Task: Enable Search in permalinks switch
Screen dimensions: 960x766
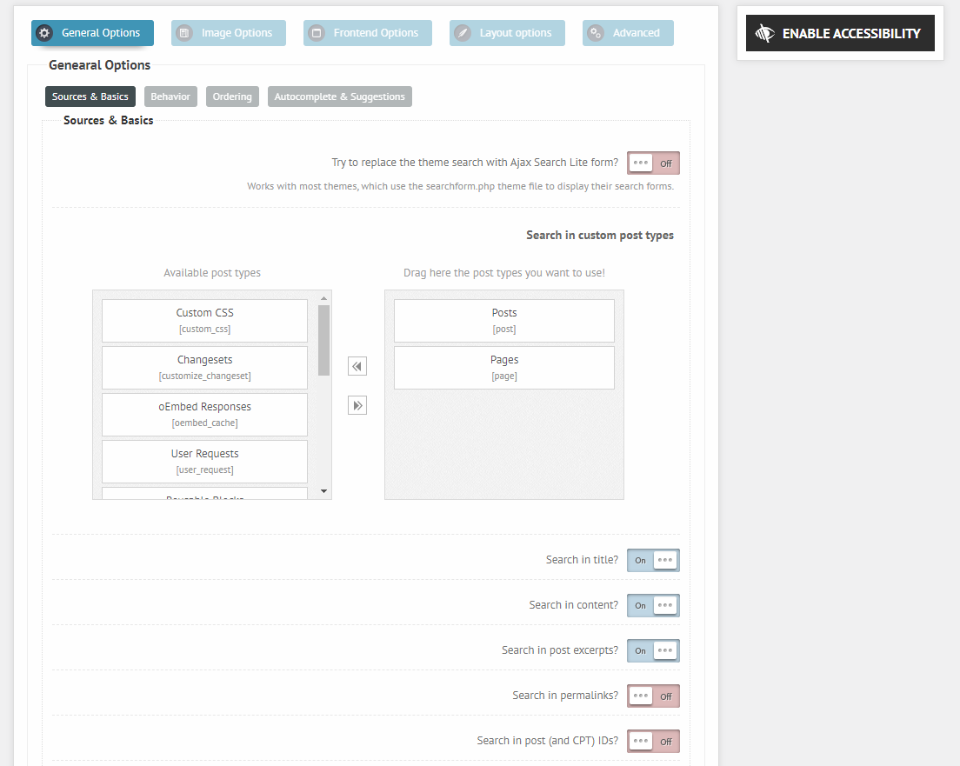Action: tap(653, 696)
